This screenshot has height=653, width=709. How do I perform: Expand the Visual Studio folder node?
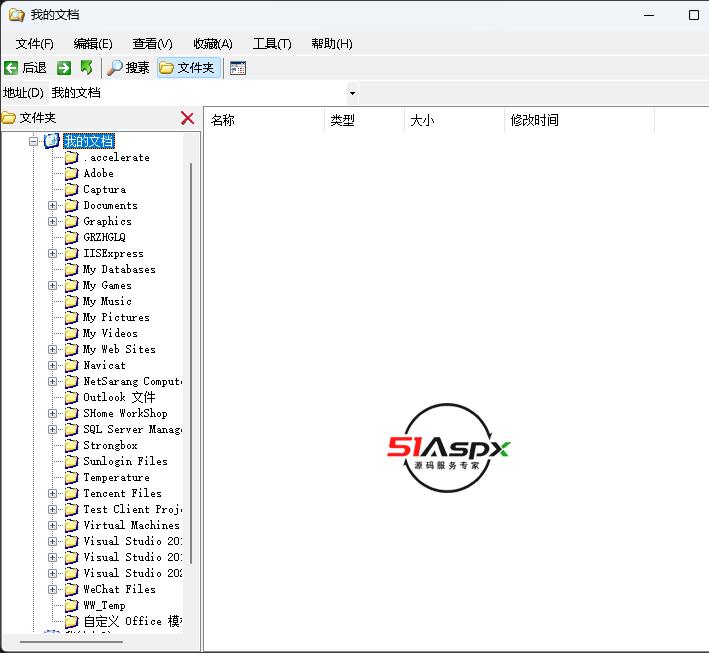pyautogui.click(x=53, y=541)
